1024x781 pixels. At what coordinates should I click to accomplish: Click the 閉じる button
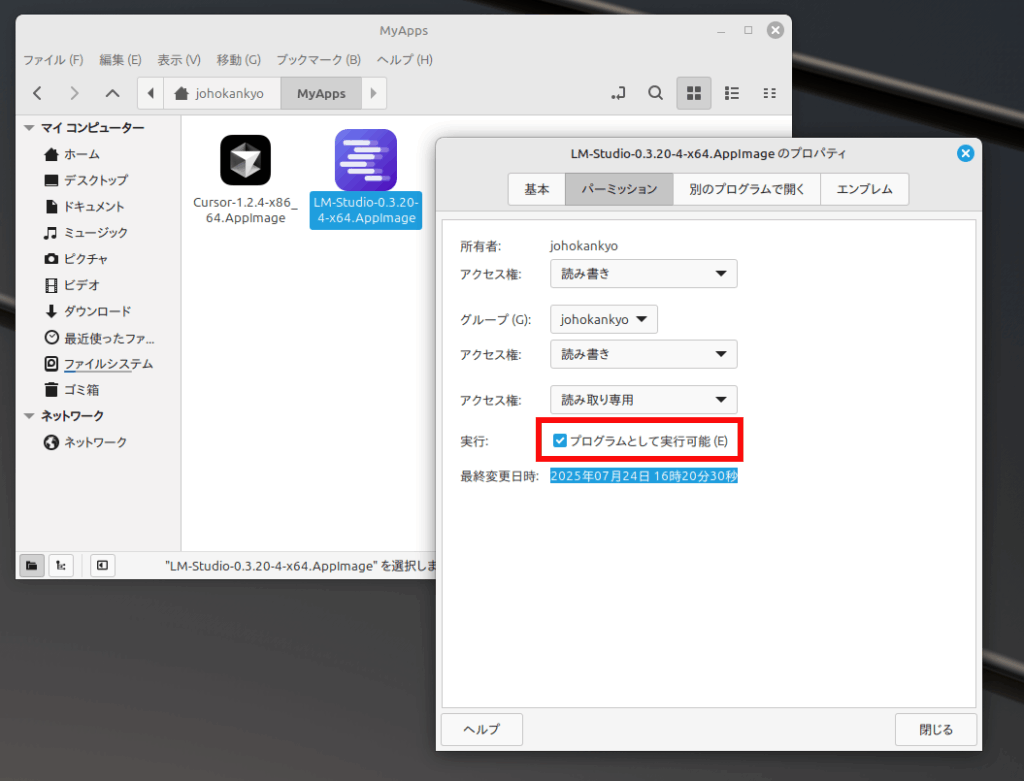[x=936, y=729]
